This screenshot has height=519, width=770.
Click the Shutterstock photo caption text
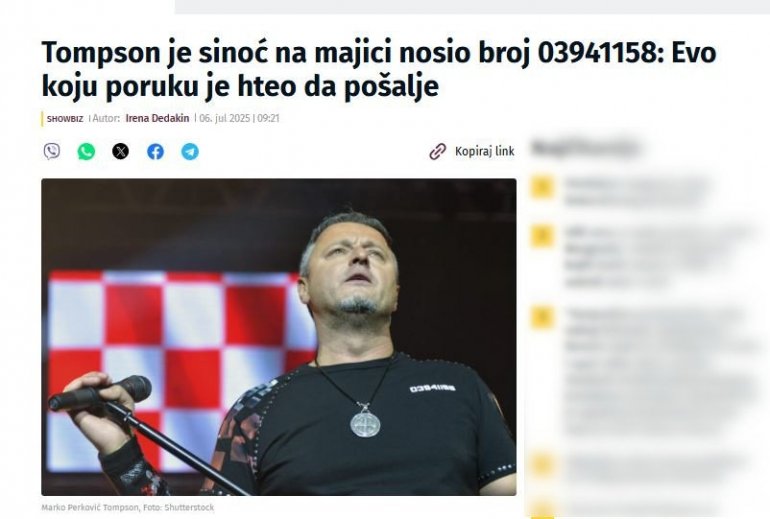[128, 507]
